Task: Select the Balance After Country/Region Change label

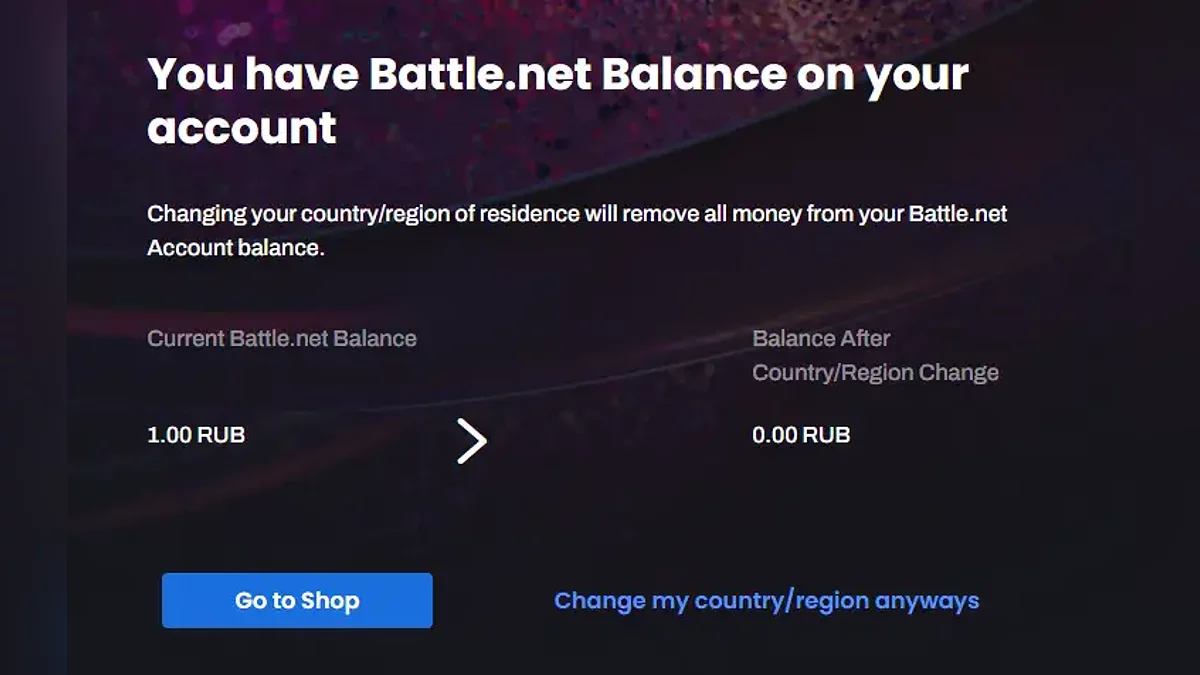Action: click(x=875, y=358)
